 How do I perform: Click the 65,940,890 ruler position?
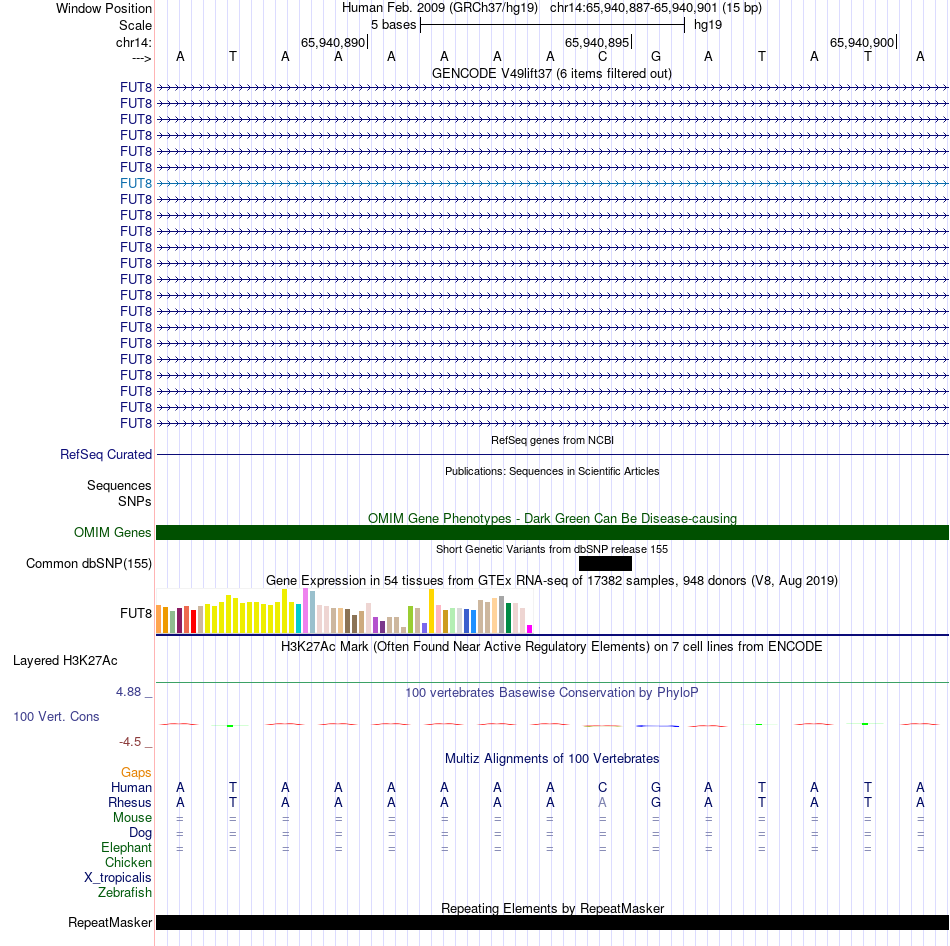pyautogui.click(x=333, y=42)
